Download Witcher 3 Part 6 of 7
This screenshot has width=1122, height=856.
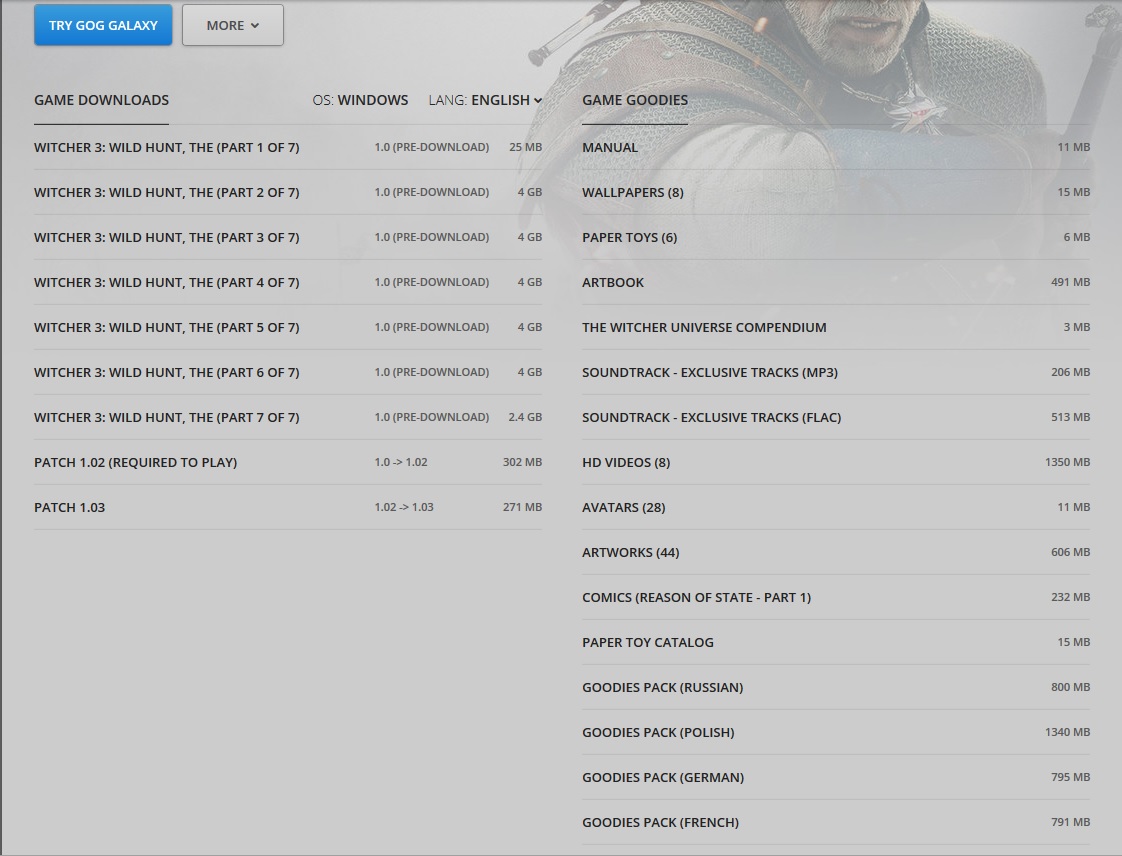(x=288, y=373)
